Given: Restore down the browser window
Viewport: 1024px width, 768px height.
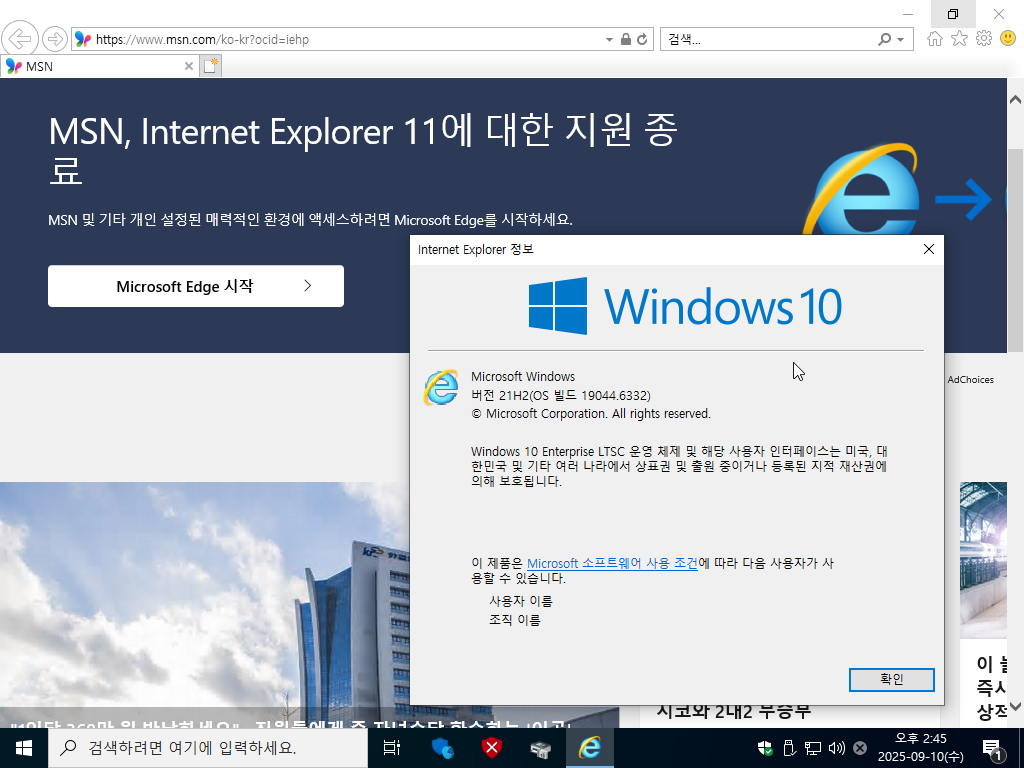Looking at the screenshot, I should click(953, 14).
